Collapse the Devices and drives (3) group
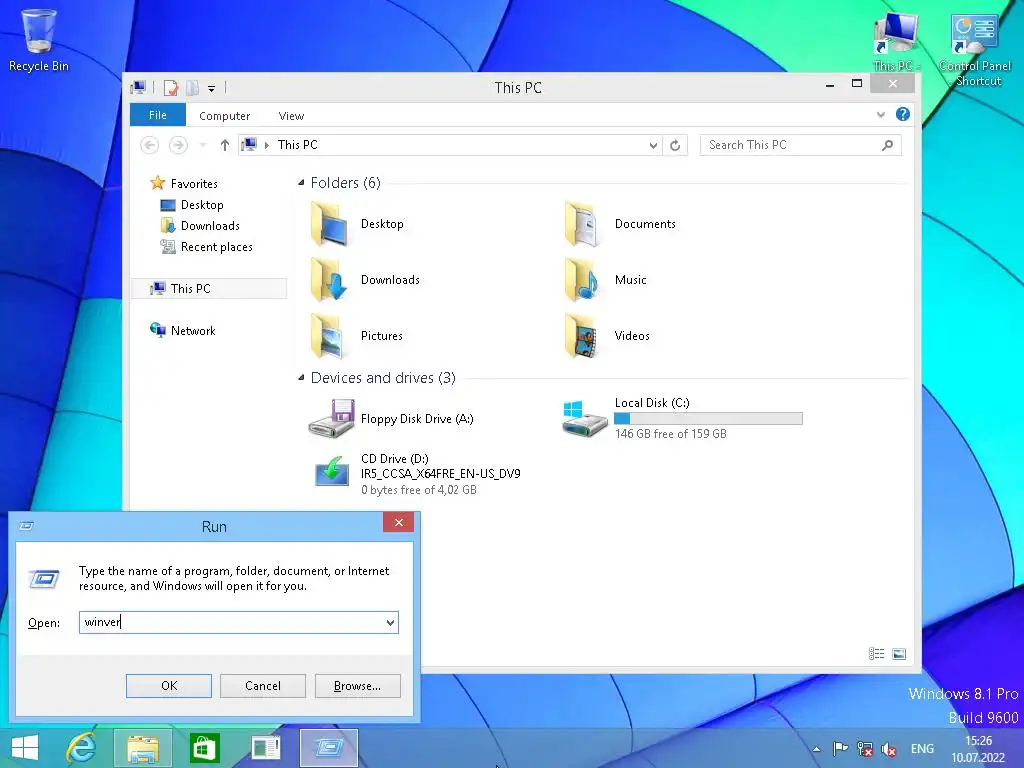Image resolution: width=1024 pixels, height=768 pixels. pos(301,377)
